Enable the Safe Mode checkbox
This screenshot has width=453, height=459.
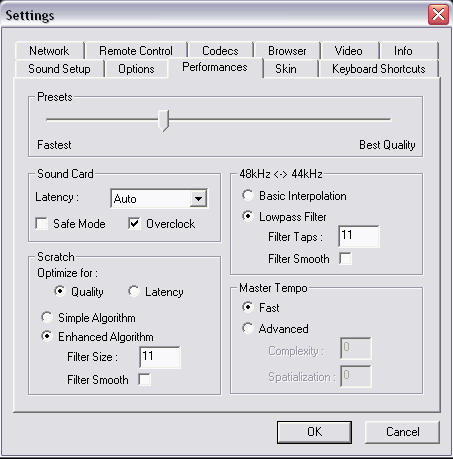click(42, 223)
